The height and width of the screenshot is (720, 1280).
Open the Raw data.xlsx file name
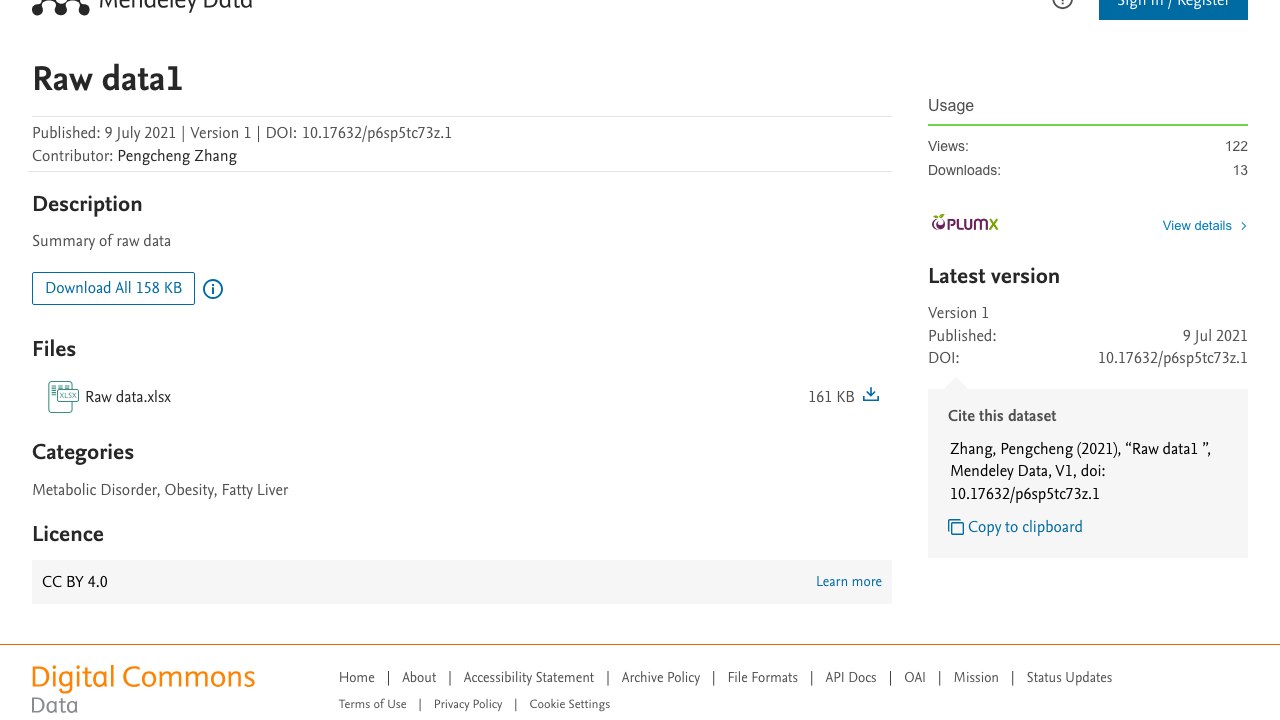(128, 397)
